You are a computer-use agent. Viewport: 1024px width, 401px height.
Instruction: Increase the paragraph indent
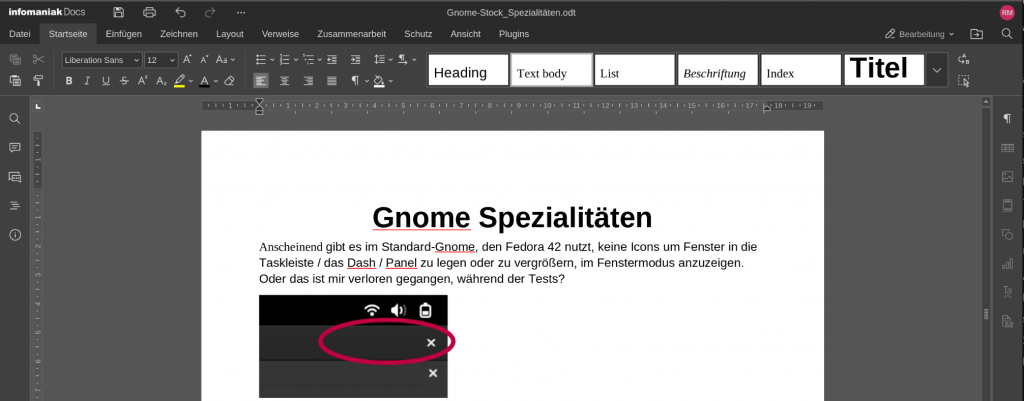[355, 59]
